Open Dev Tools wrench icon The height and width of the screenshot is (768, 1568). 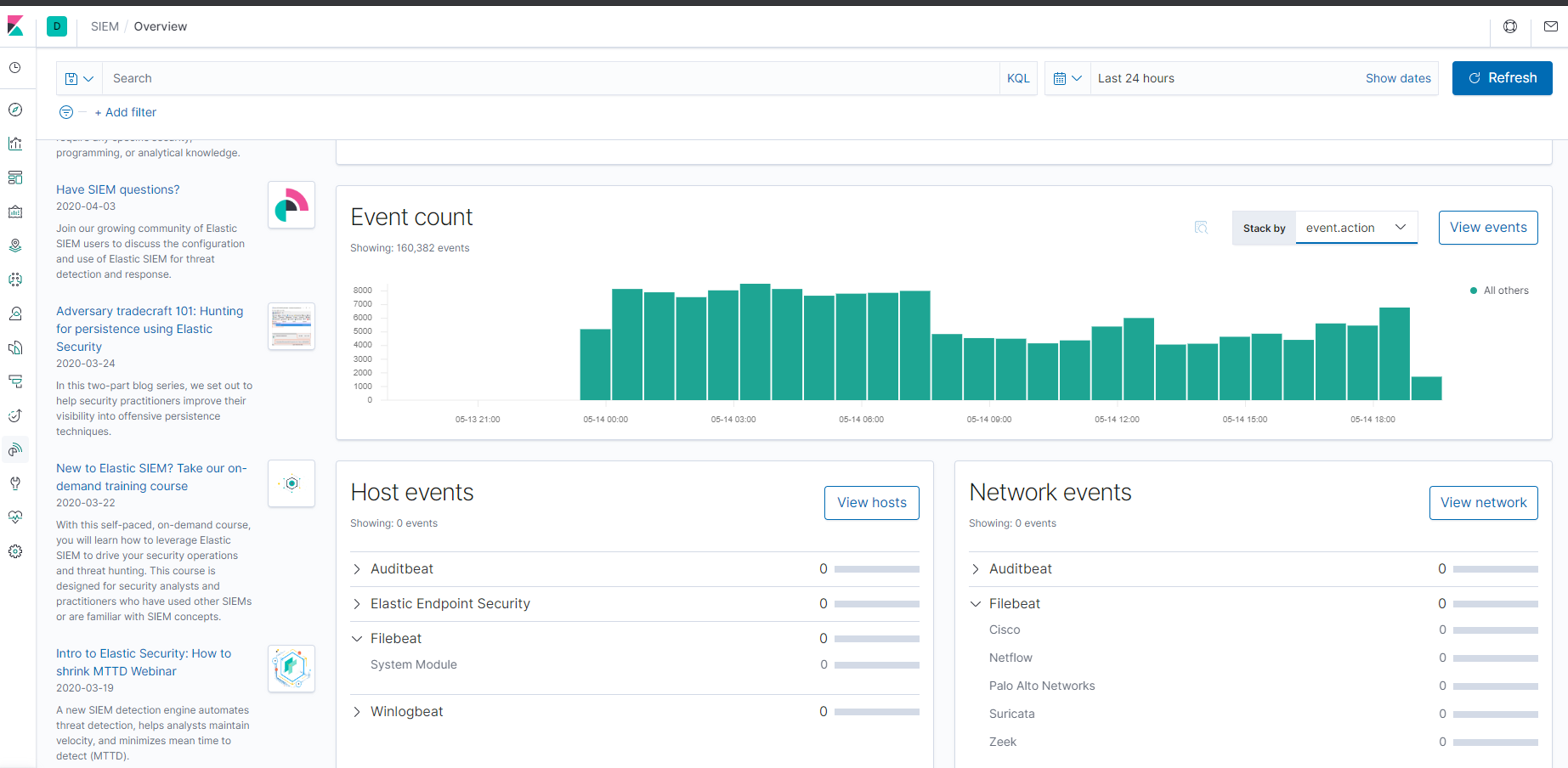(x=15, y=483)
